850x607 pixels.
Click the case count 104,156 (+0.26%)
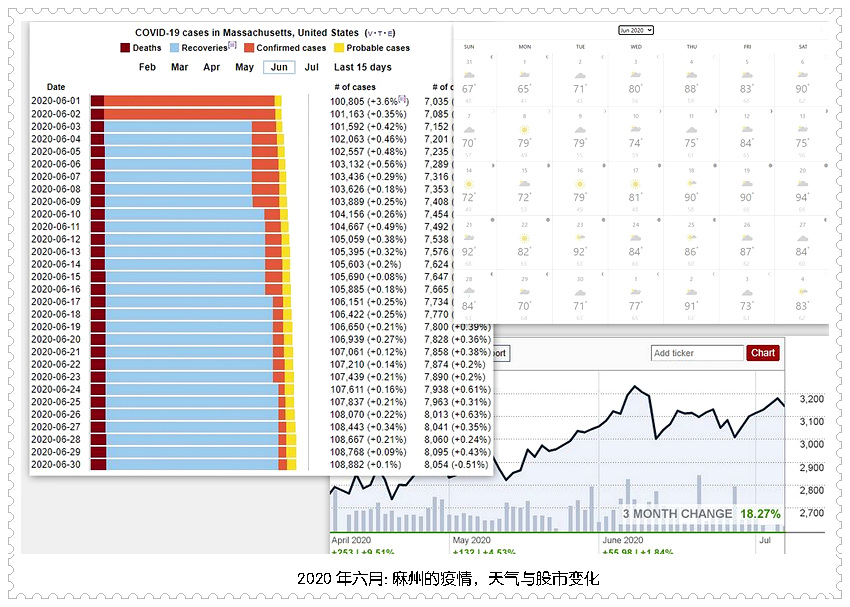click(x=368, y=214)
